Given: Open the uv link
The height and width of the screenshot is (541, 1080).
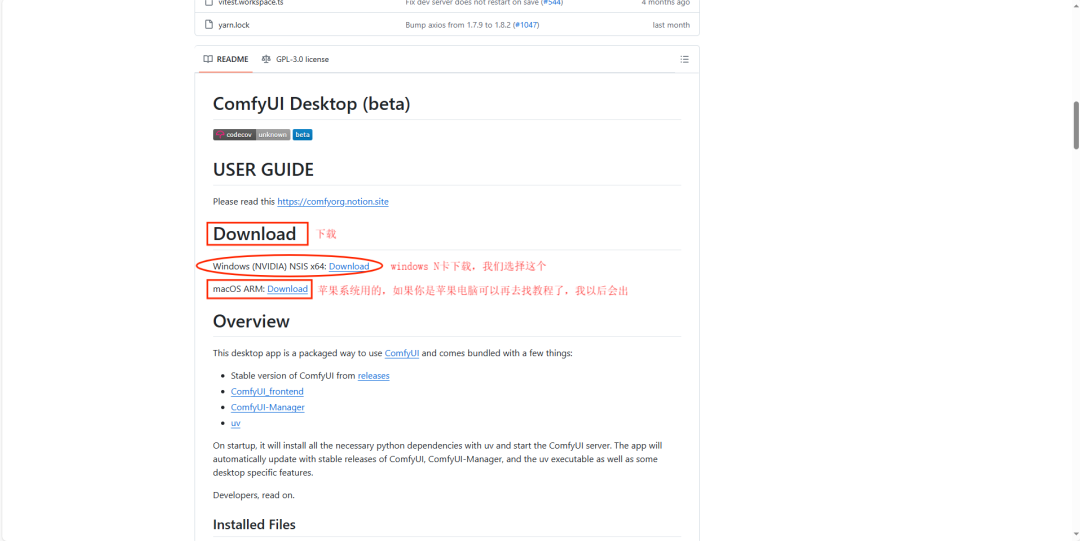Looking at the screenshot, I should (x=236, y=423).
